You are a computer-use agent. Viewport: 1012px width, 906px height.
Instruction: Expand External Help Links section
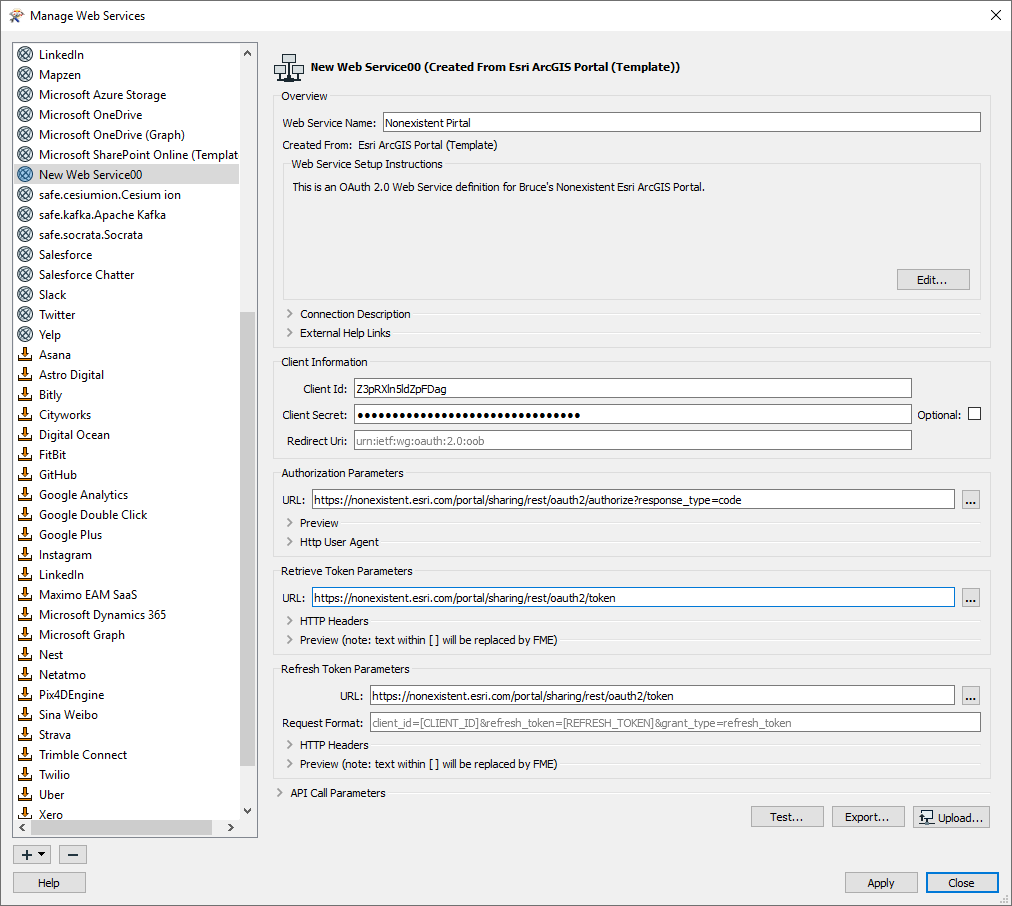pos(290,333)
